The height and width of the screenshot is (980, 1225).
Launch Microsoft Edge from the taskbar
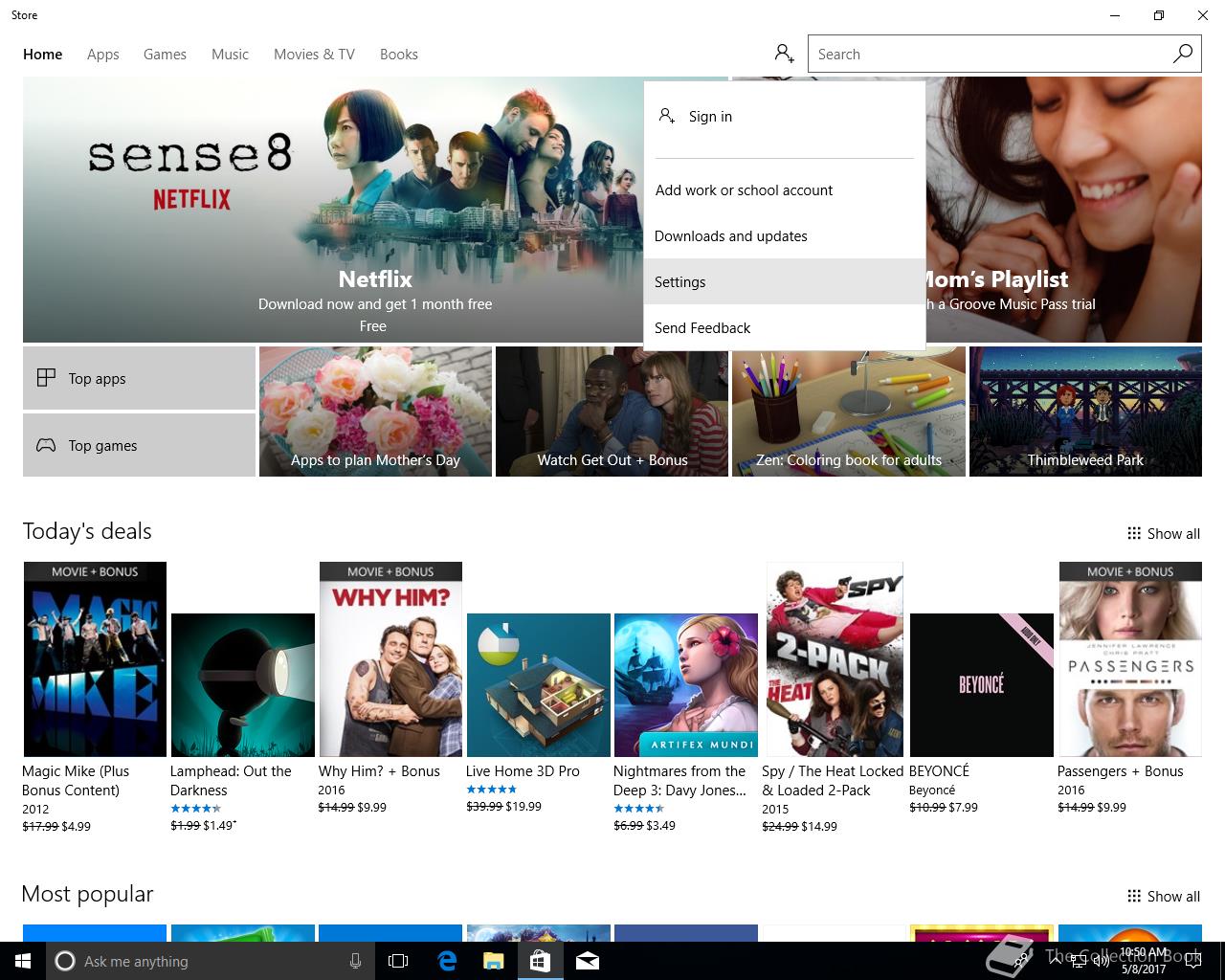[446, 961]
